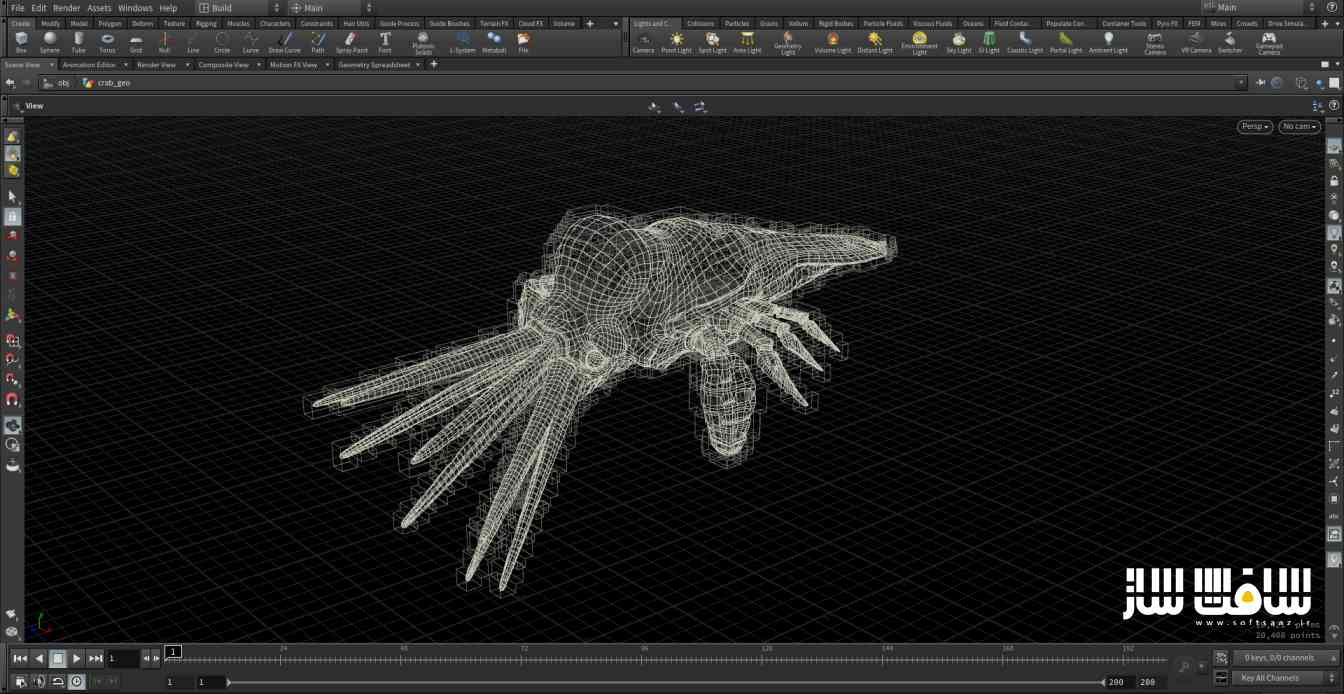The width and height of the screenshot is (1344, 694).
Task: Open the Key All Channels dropdown
Action: [x=1285, y=678]
